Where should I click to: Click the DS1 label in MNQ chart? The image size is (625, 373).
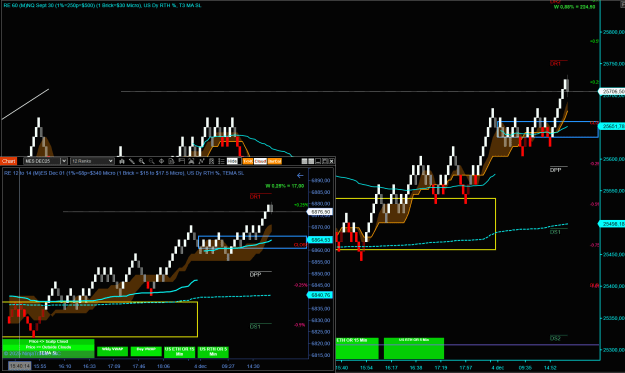click(x=555, y=232)
